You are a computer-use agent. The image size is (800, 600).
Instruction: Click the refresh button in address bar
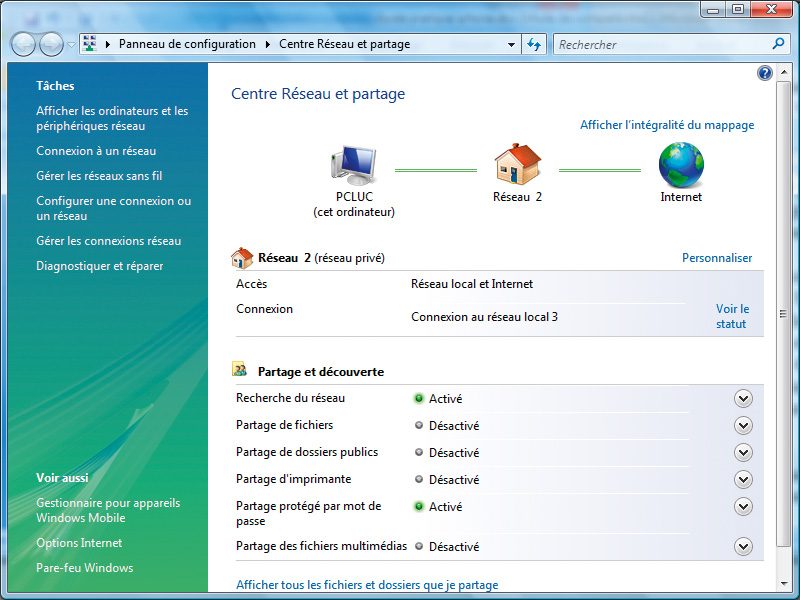click(x=534, y=44)
